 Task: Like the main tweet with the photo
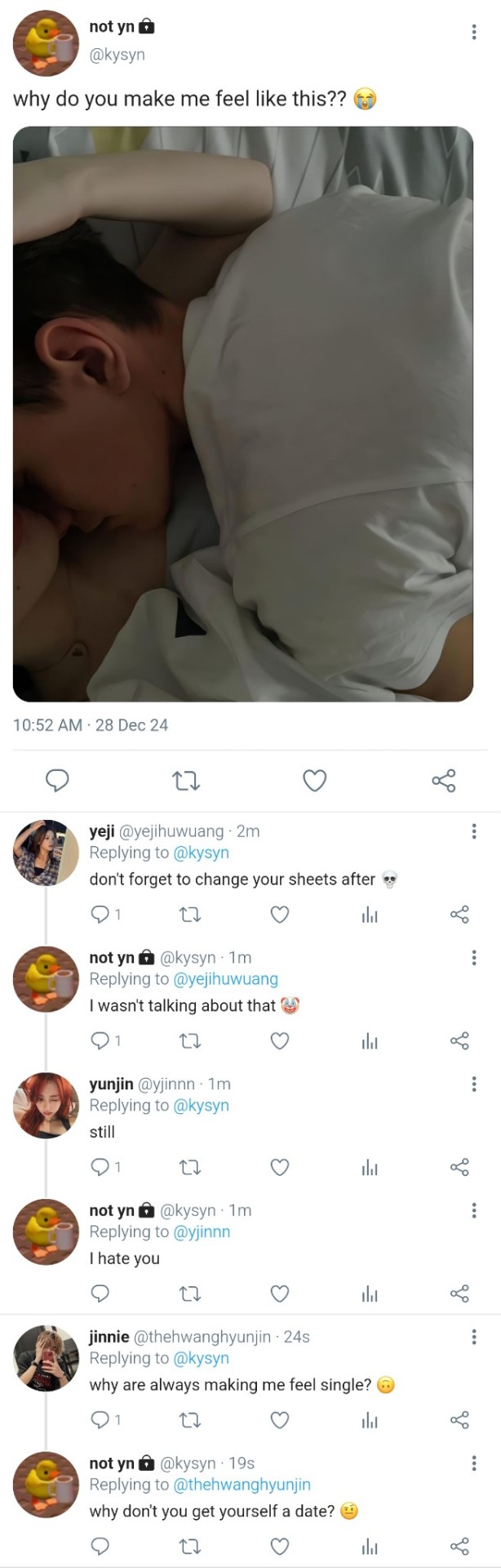coord(315,781)
